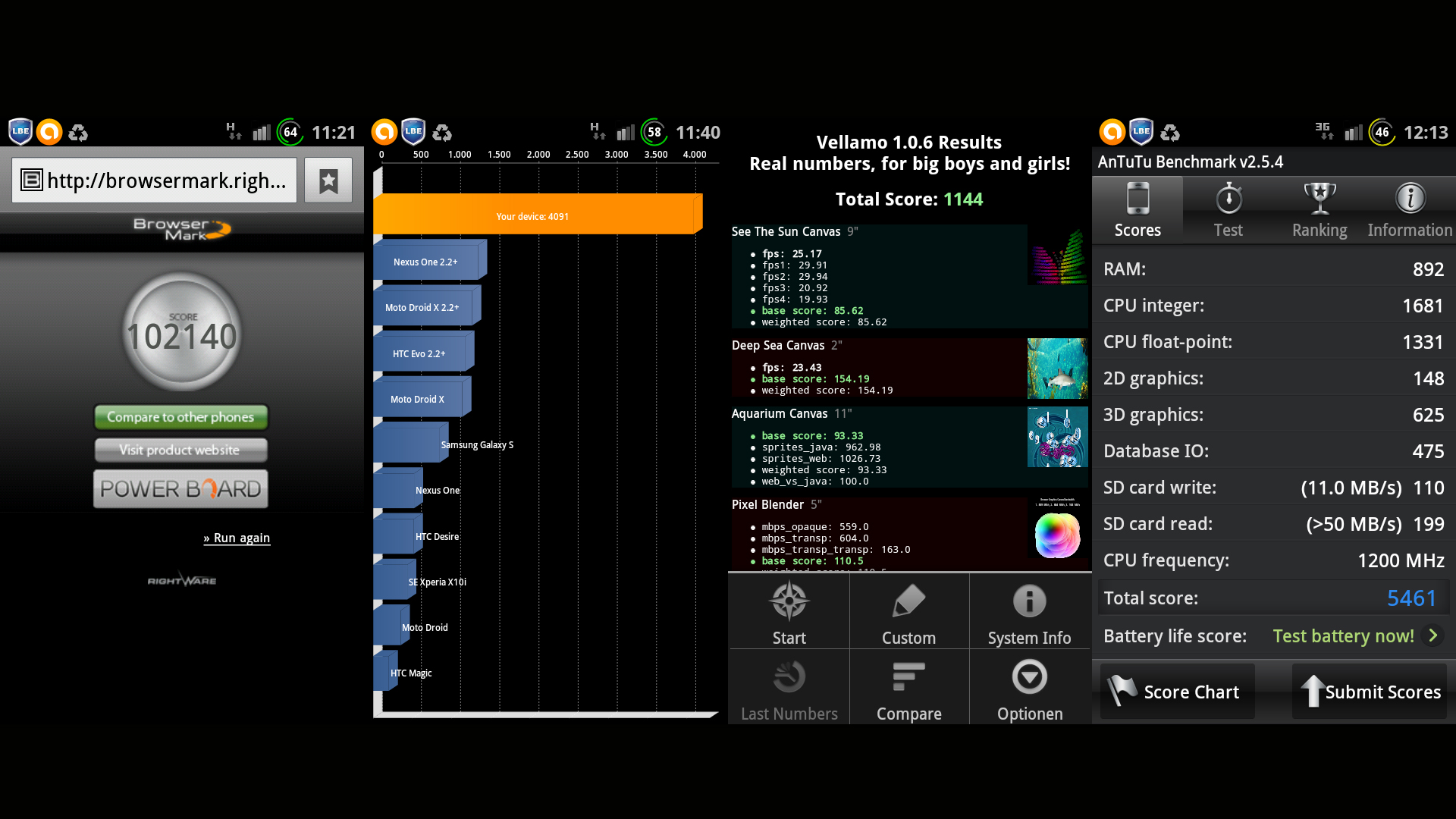
Task: Click Test battery now link
Action: point(1343,635)
